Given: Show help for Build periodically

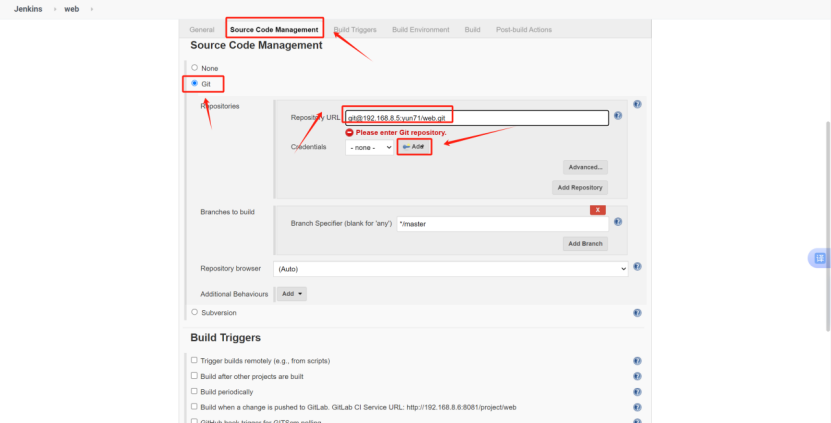Looking at the screenshot, I should [637, 392].
